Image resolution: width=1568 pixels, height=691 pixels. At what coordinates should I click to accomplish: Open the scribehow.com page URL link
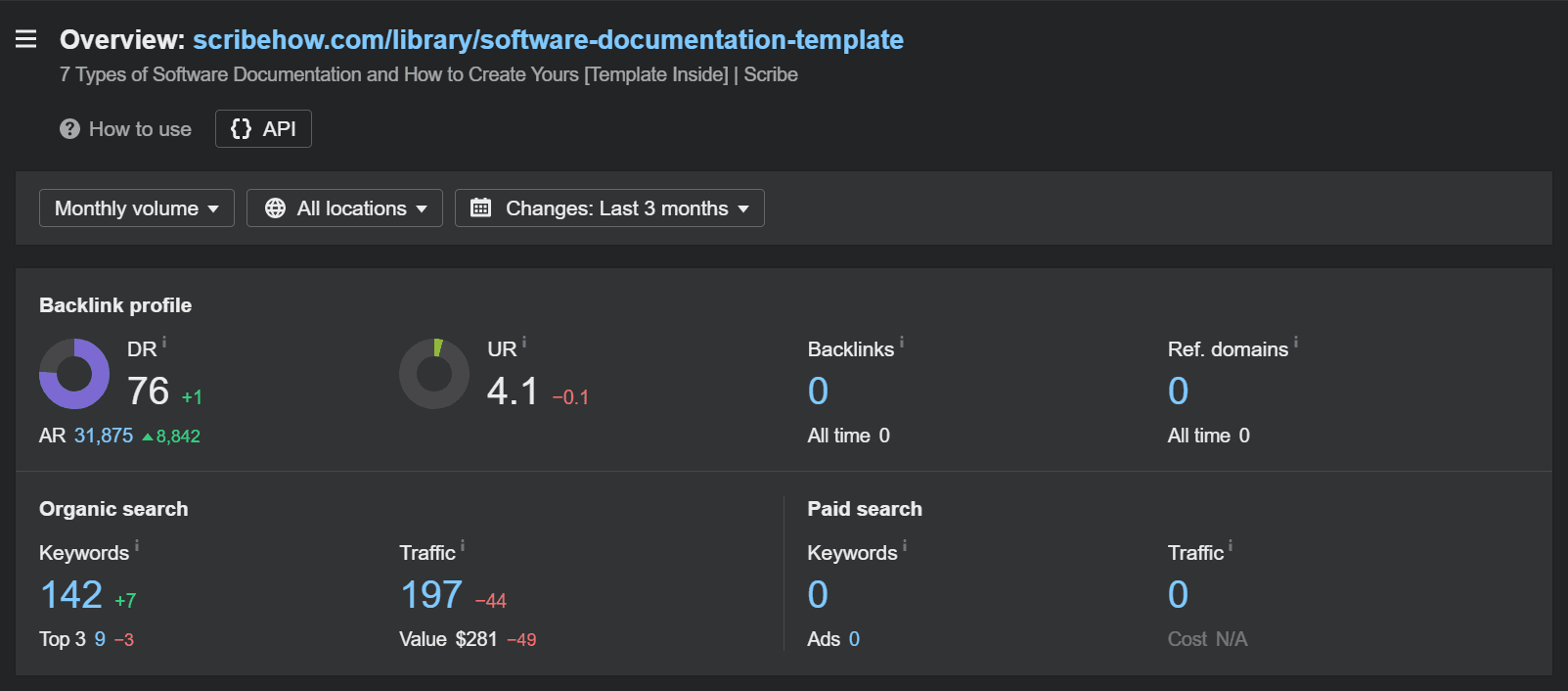pos(548,39)
